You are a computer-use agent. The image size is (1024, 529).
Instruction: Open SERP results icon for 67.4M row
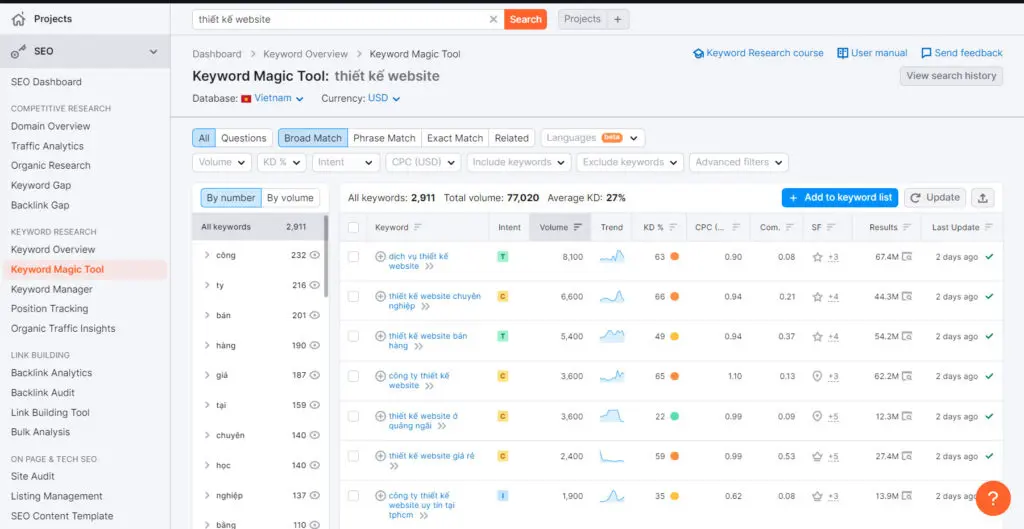pyautogui.click(x=907, y=257)
